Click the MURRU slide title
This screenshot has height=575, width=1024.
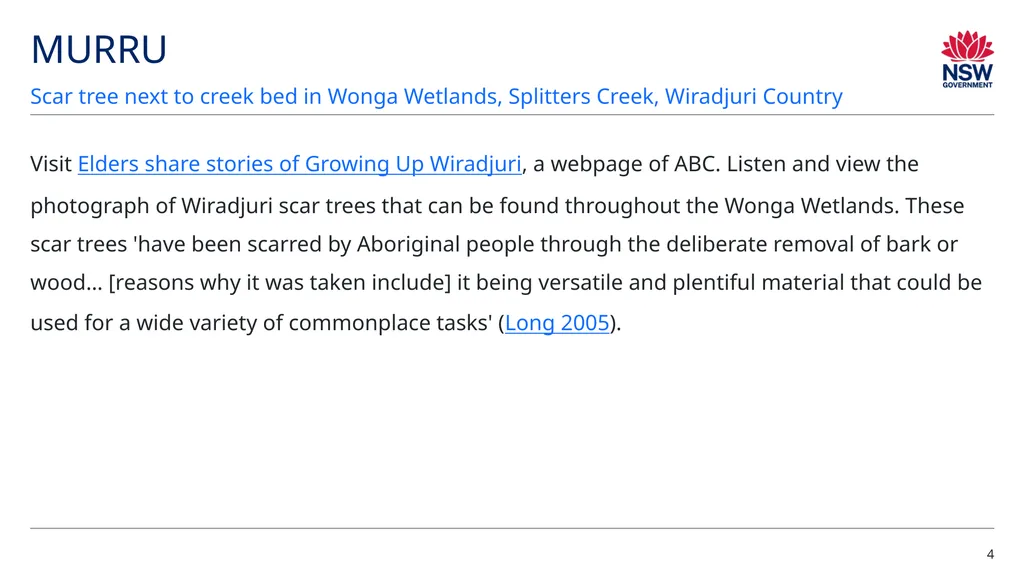click(99, 50)
